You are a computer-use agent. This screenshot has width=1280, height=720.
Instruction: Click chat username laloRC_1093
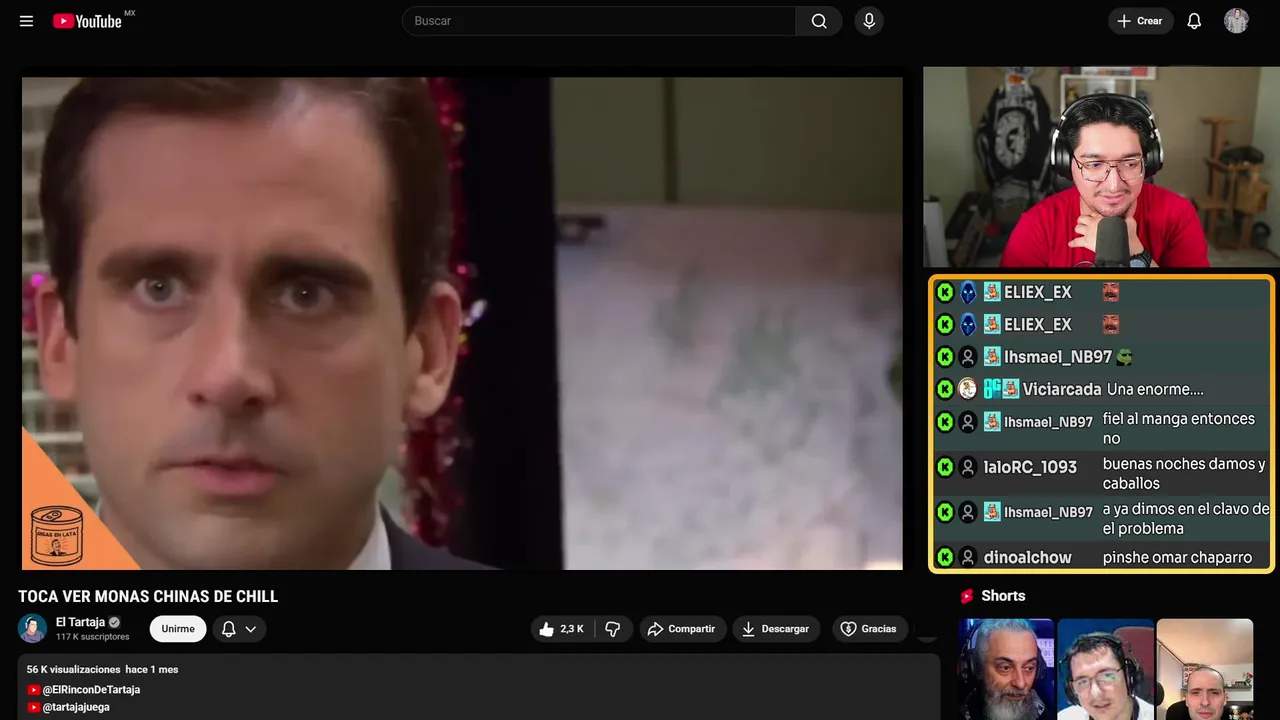tap(1030, 467)
